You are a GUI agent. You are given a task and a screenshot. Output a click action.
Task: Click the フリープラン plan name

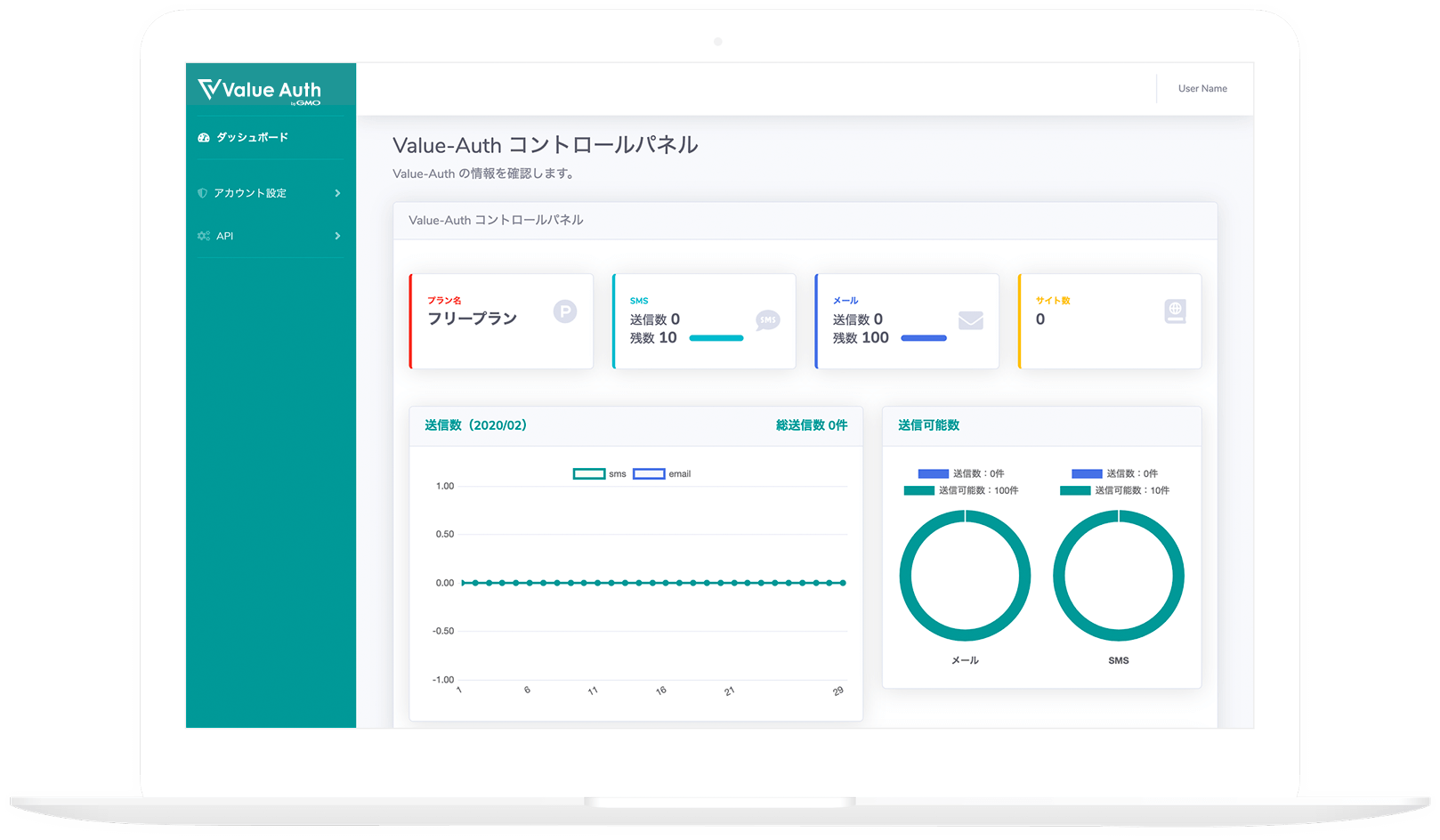click(472, 319)
